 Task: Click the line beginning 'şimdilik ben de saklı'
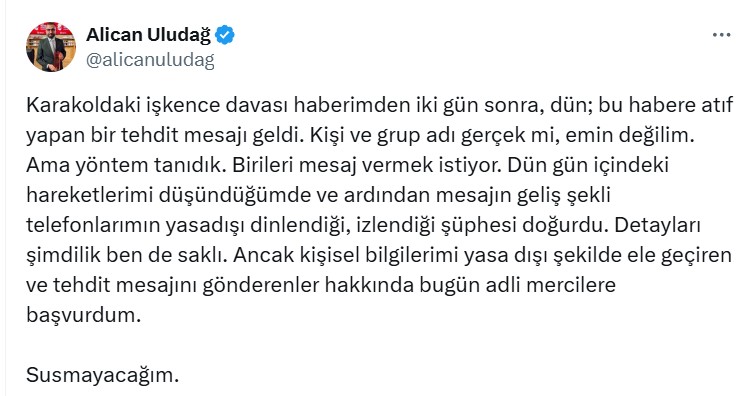click(x=379, y=256)
